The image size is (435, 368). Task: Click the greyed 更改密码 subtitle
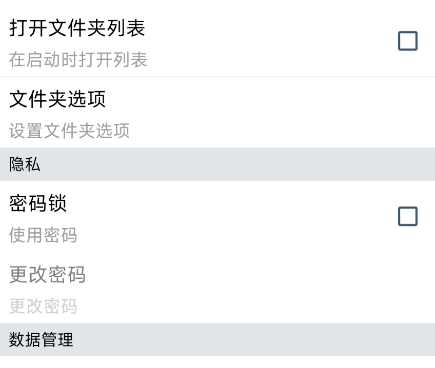[x=43, y=306]
